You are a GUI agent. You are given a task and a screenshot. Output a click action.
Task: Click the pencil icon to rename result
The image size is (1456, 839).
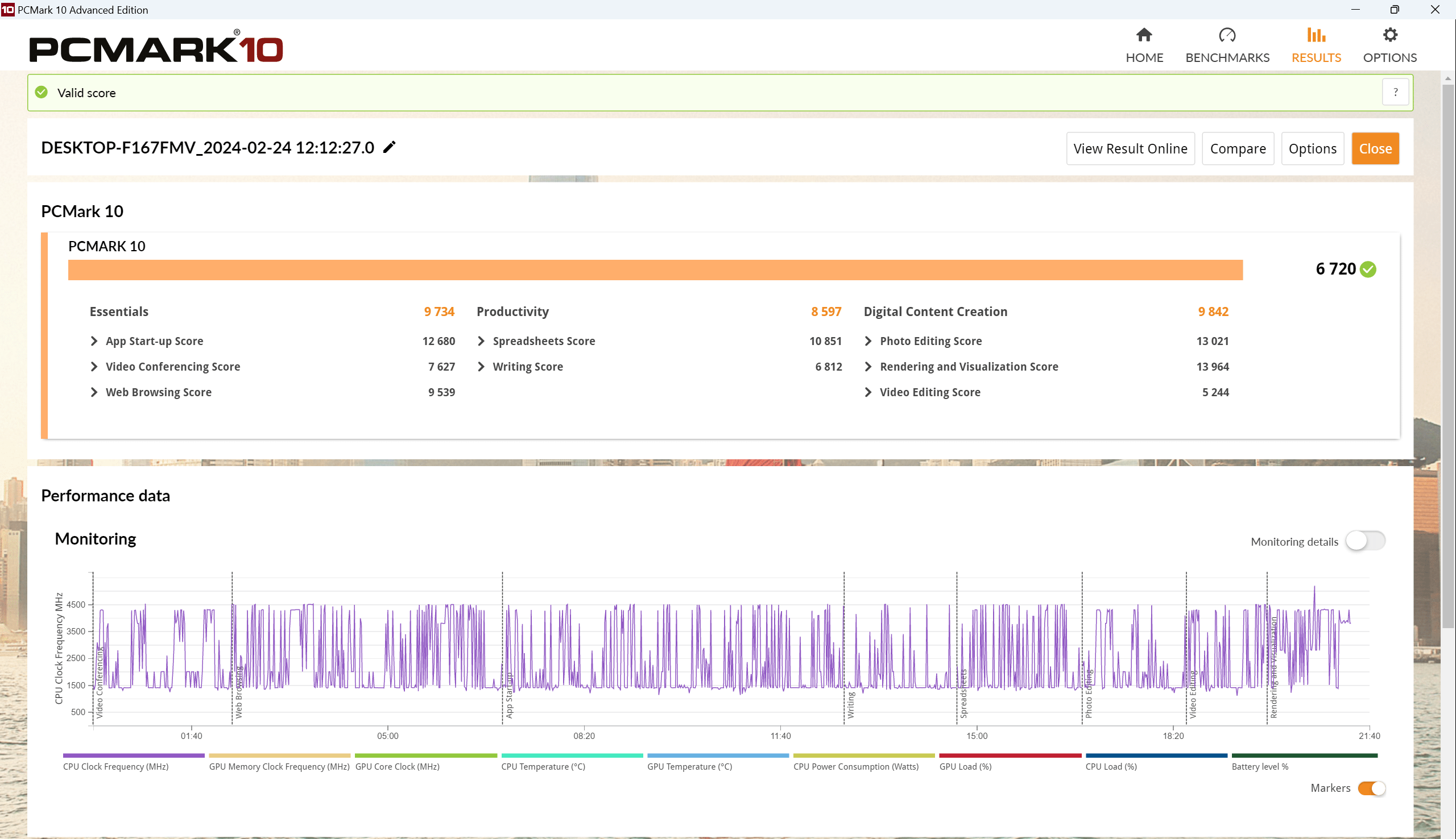(x=390, y=148)
